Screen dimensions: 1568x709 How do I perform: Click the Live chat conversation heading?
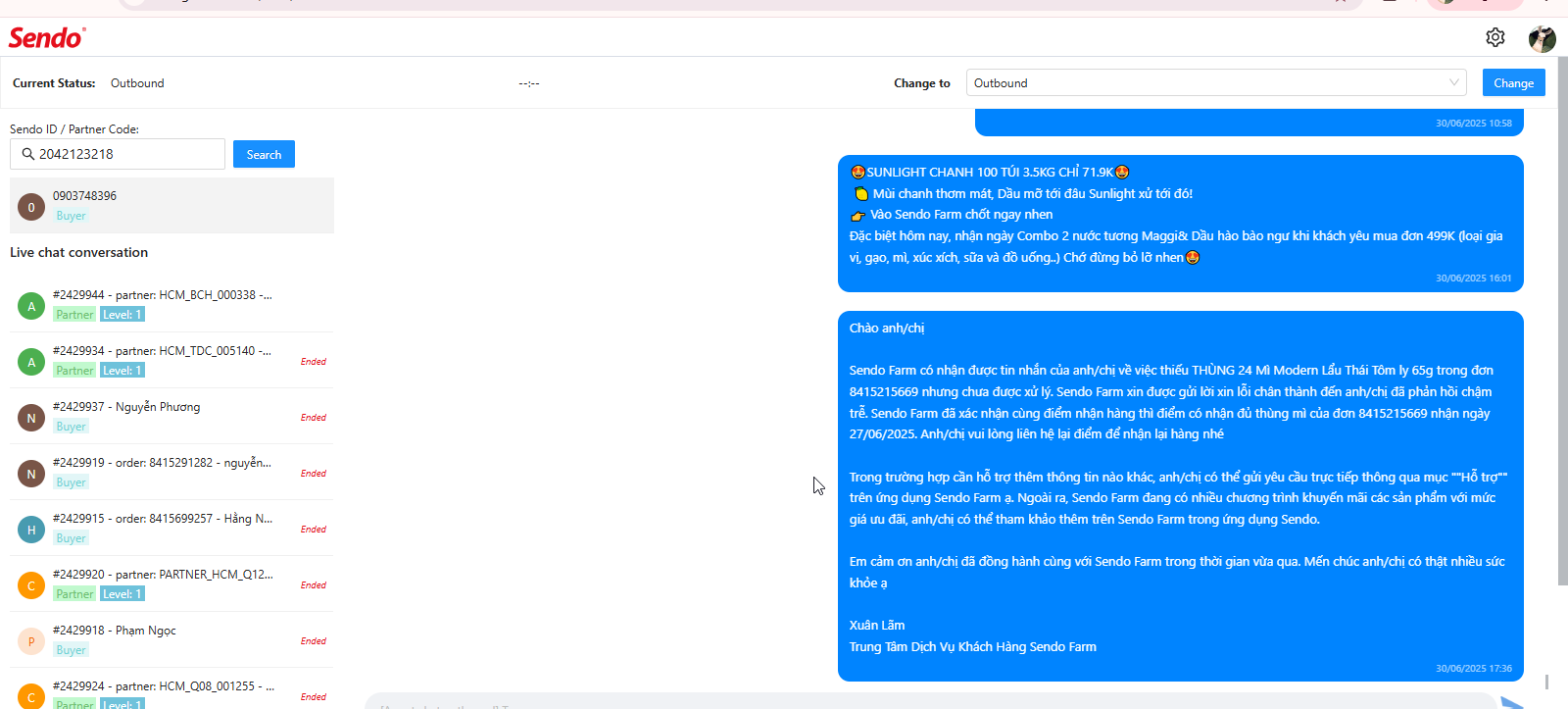pos(78,252)
